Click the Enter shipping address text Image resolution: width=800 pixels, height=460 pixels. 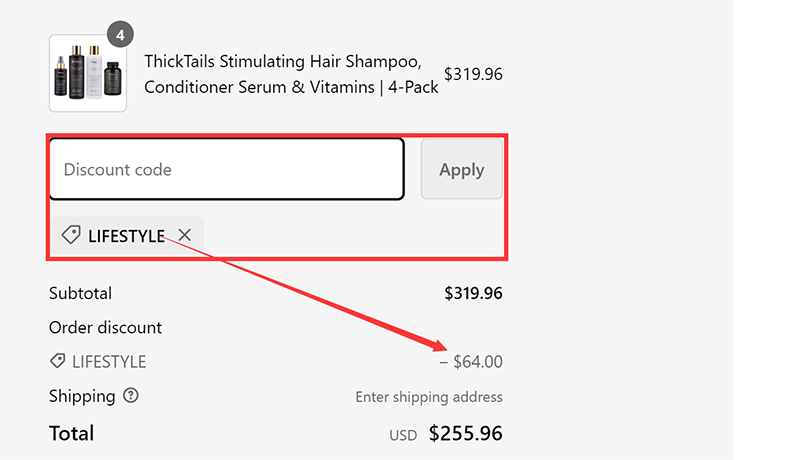pos(429,397)
